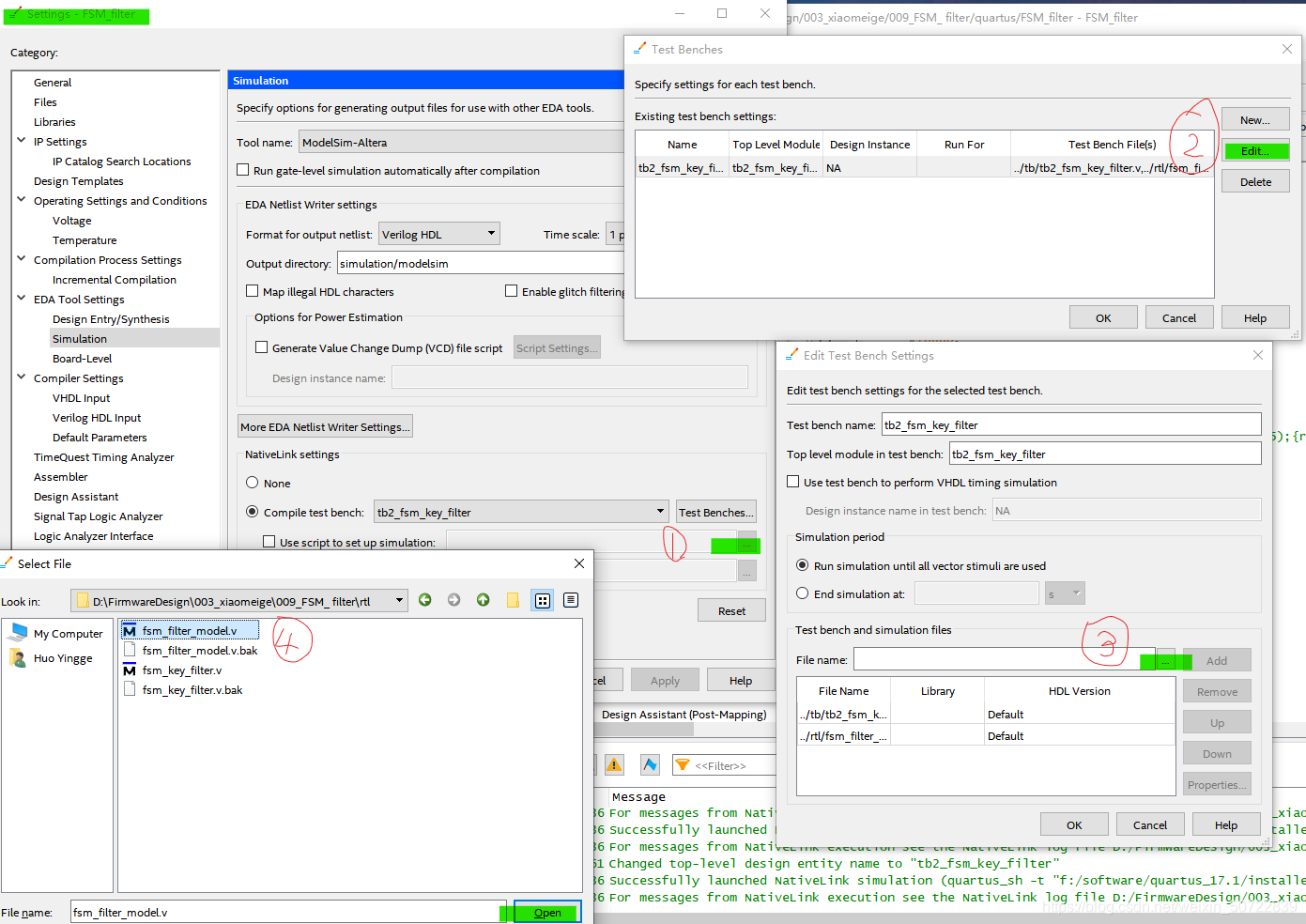The height and width of the screenshot is (924, 1306).
Task: Enable run gate-level simulation automatically
Action: 243,170
